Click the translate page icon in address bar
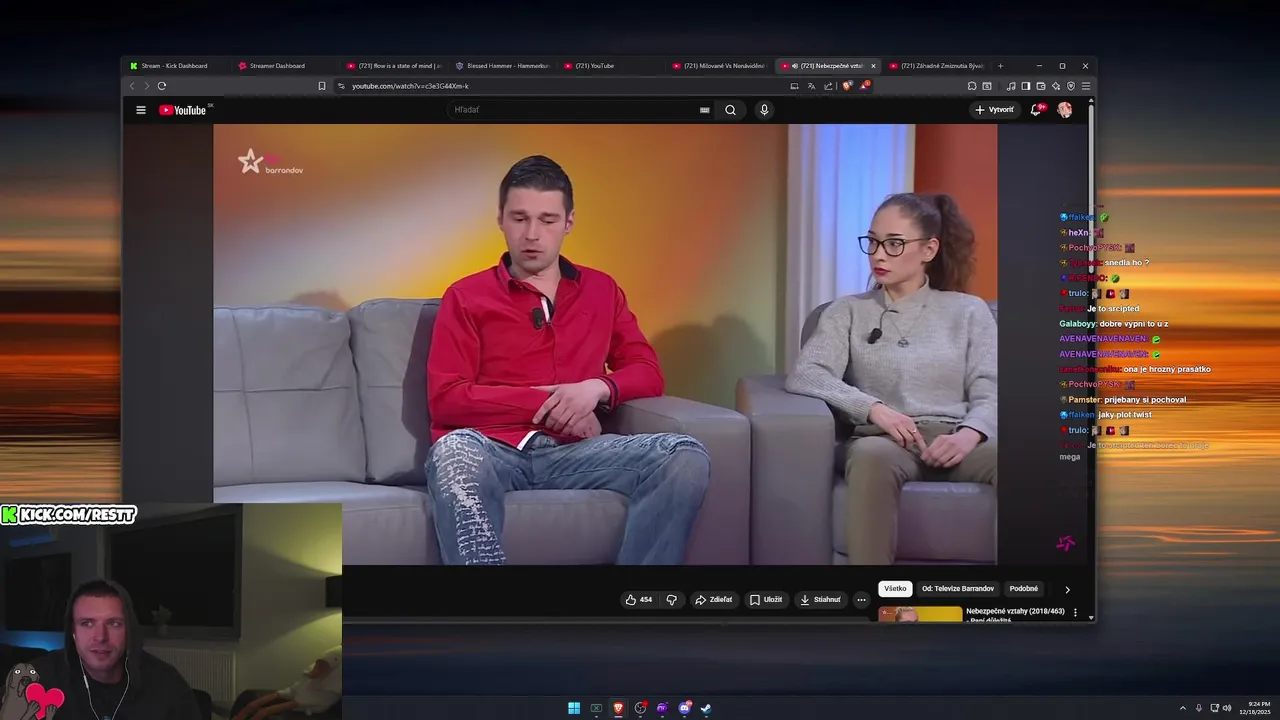 point(811,86)
